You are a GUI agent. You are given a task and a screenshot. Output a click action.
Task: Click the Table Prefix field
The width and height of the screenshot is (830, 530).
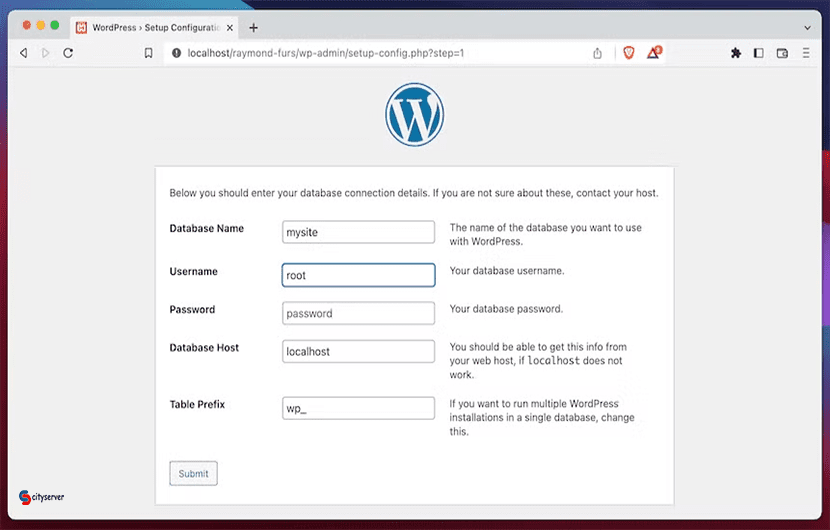tap(358, 408)
